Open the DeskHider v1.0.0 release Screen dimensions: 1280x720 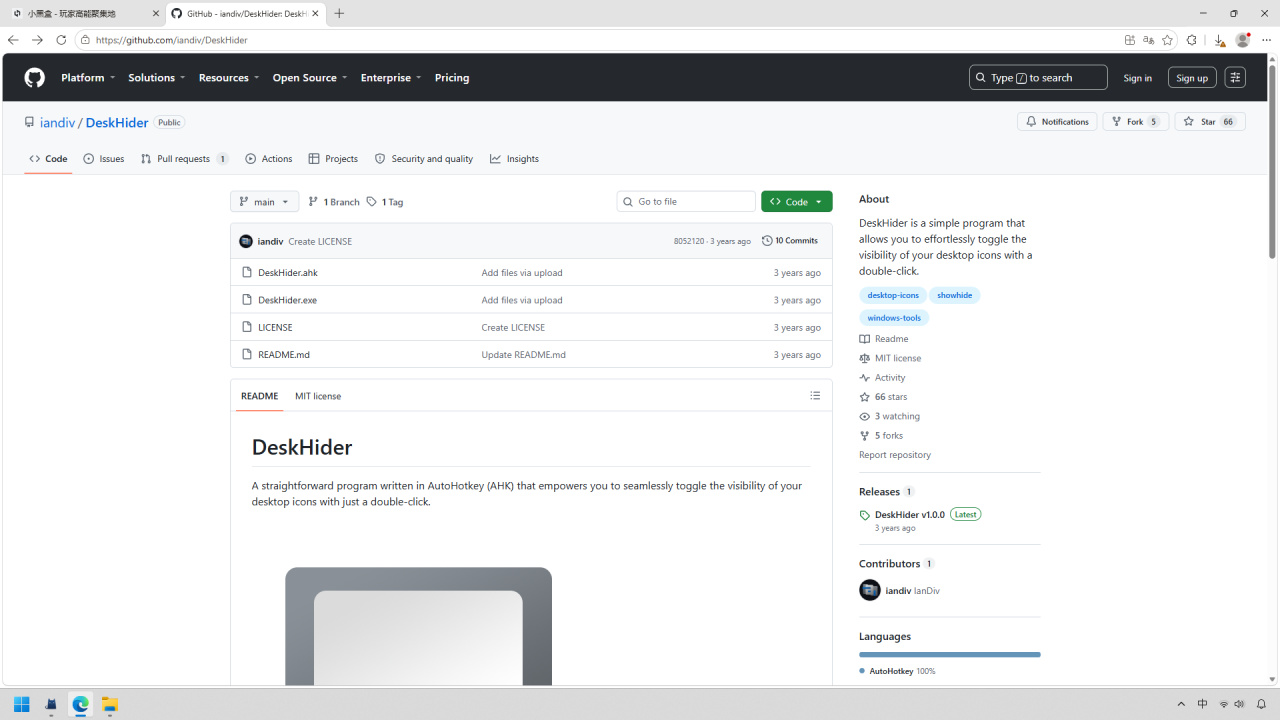(x=910, y=515)
